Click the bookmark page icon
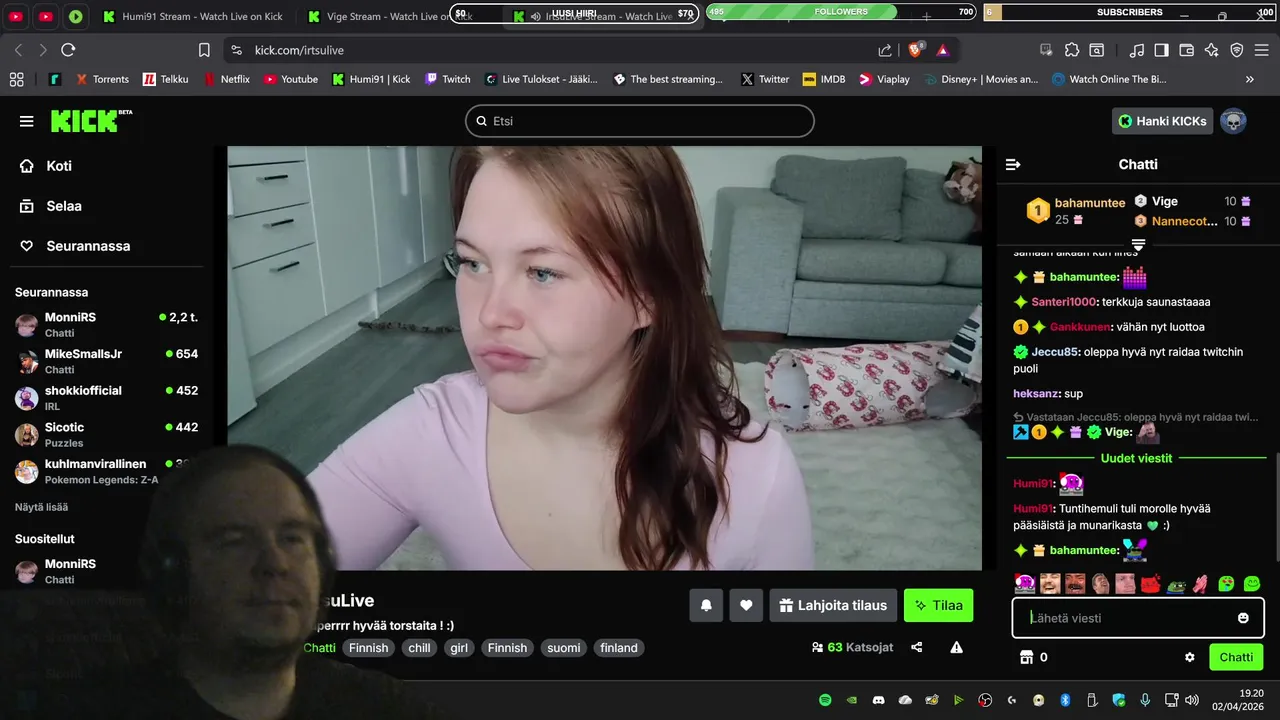1280x720 pixels. [204, 50]
